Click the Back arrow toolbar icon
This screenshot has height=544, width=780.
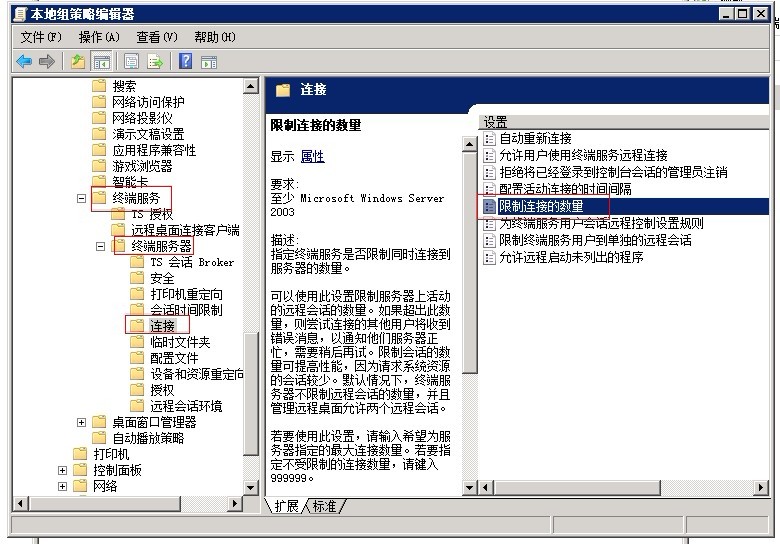pyautogui.click(x=24, y=62)
